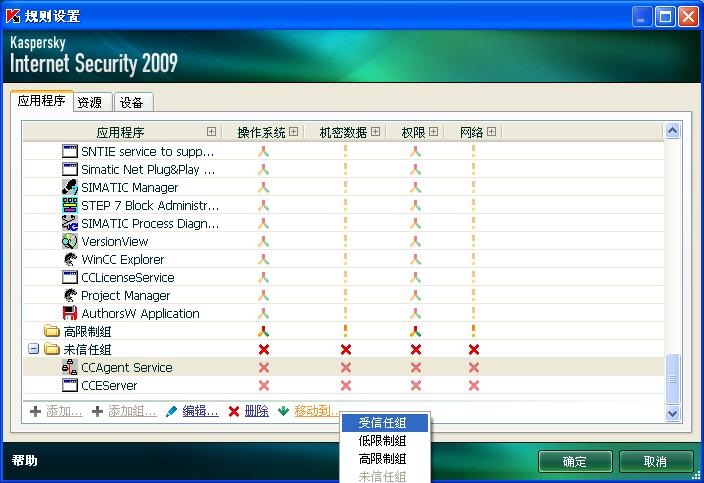The height and width of the screenshot is (483, 704).
Task: Confirm with the 确定 button
Action: click(x=575, y=461)
